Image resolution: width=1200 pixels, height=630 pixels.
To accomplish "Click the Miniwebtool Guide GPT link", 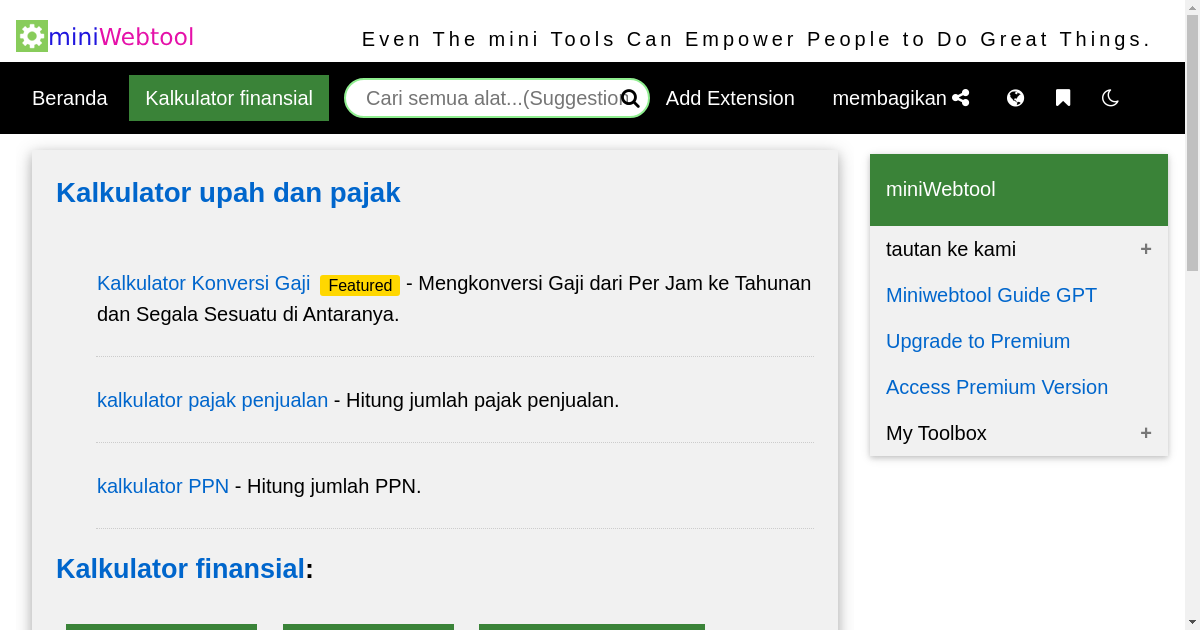I will [991, 295].
